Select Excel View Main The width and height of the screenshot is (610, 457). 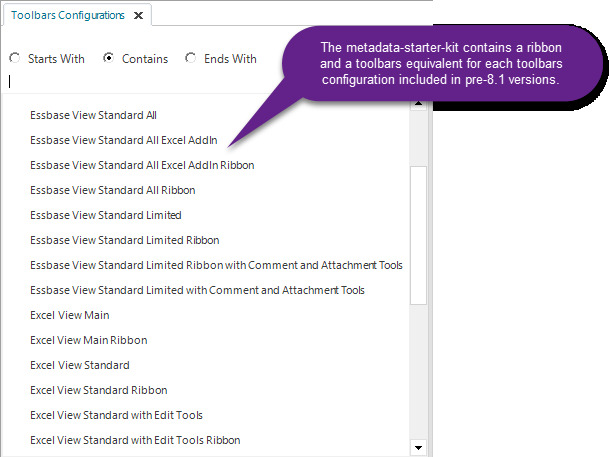[70, 315]
